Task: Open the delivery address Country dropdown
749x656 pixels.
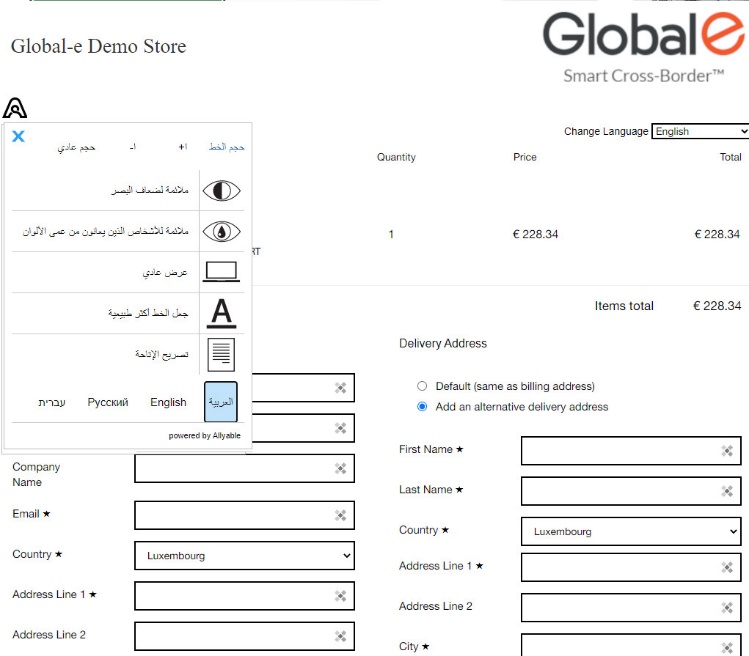Action: pyautogui.click(x=631, y=532)
